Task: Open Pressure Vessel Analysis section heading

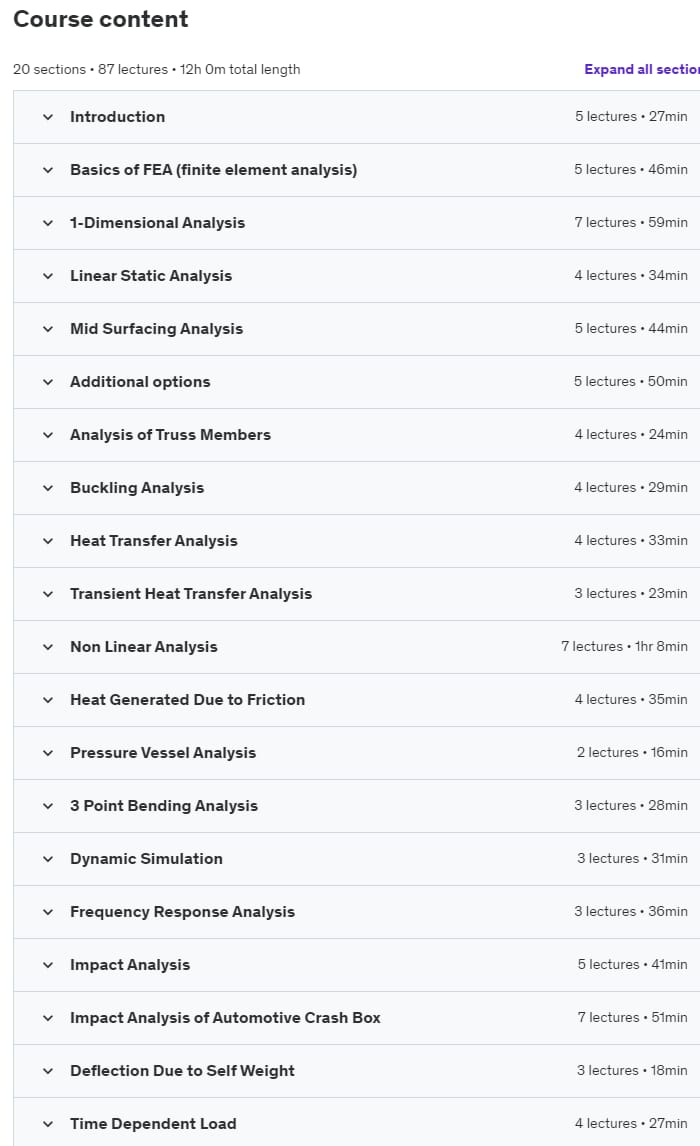Action: click(x=163, y=753)
